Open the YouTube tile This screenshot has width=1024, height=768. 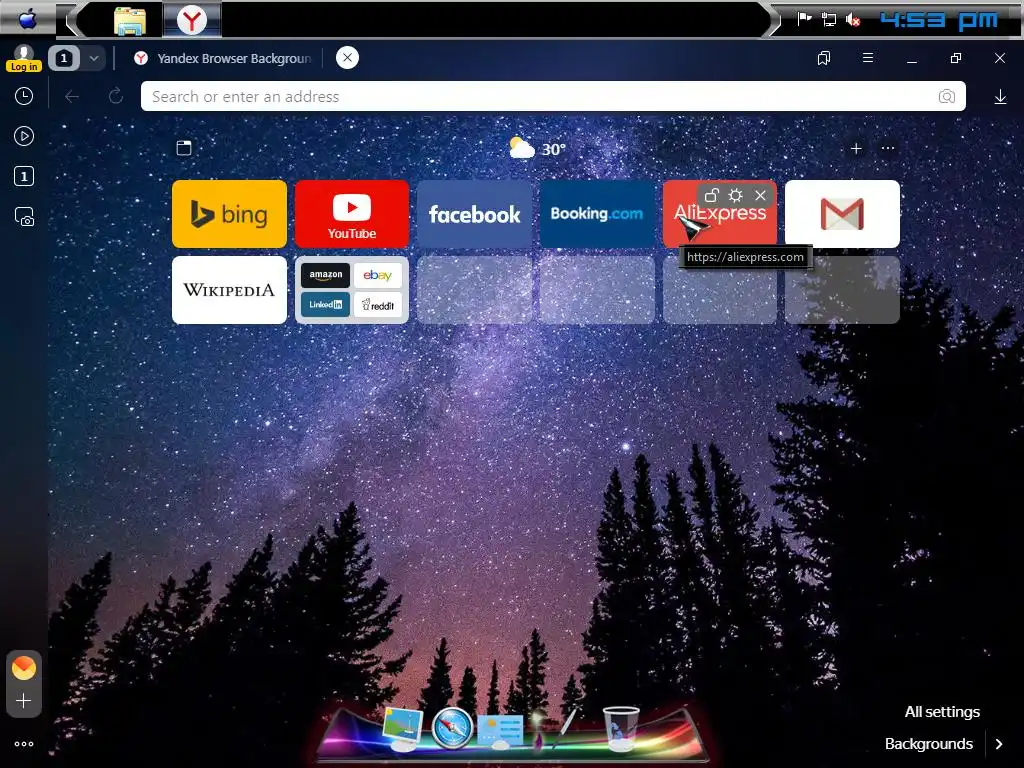tap(352, 214)
